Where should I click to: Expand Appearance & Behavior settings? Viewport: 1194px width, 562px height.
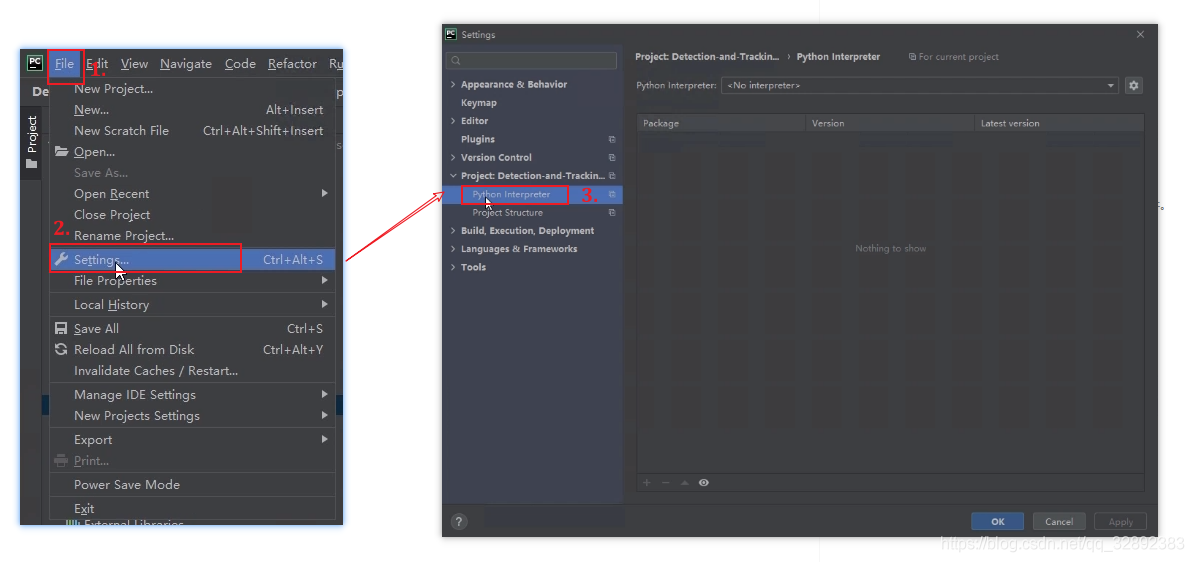tap(453, 85)
